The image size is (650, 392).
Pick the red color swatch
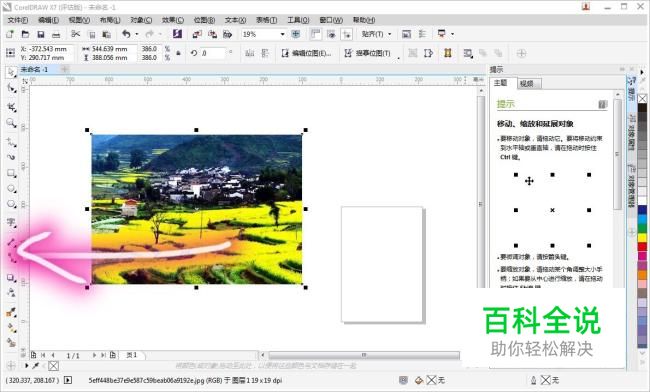tap(642, 247)
